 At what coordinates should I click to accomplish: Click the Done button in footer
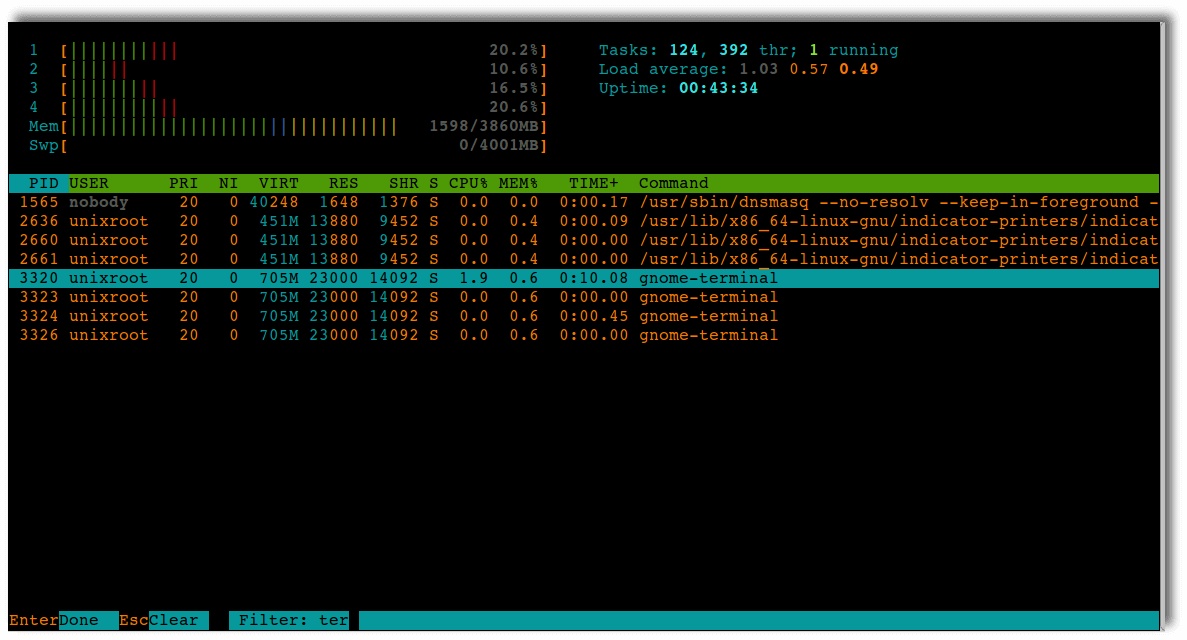pyautogui.click(x=88, y=620)
